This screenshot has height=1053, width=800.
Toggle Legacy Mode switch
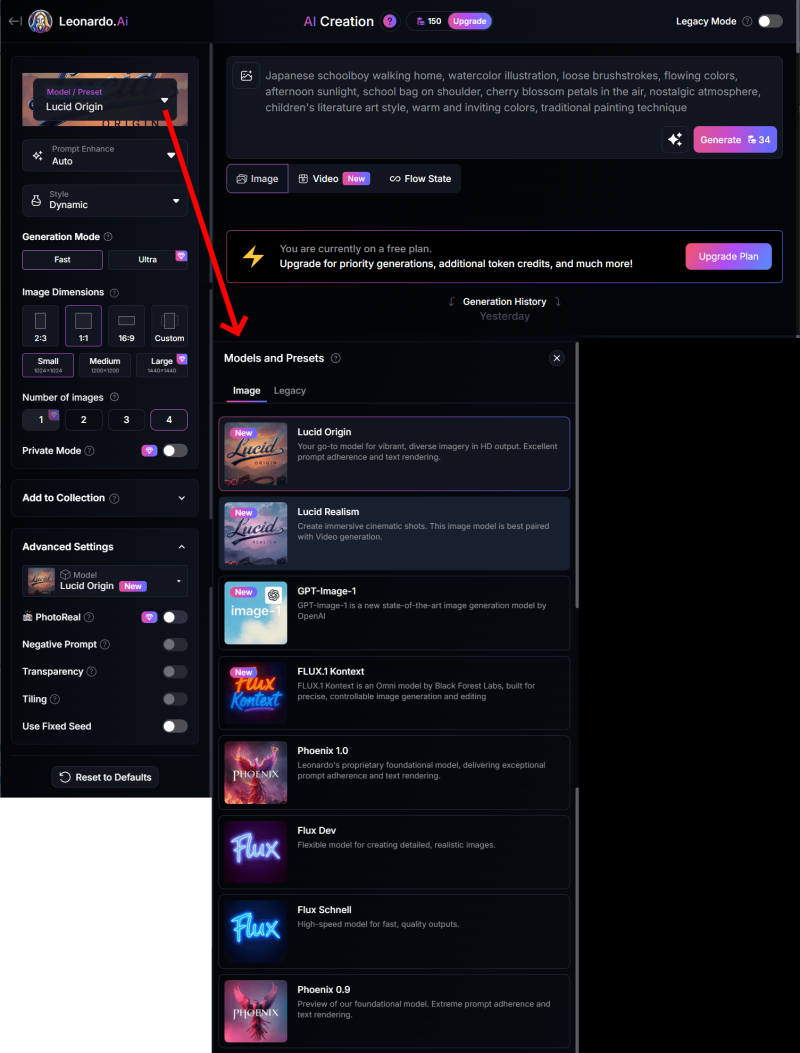(769, 21)
